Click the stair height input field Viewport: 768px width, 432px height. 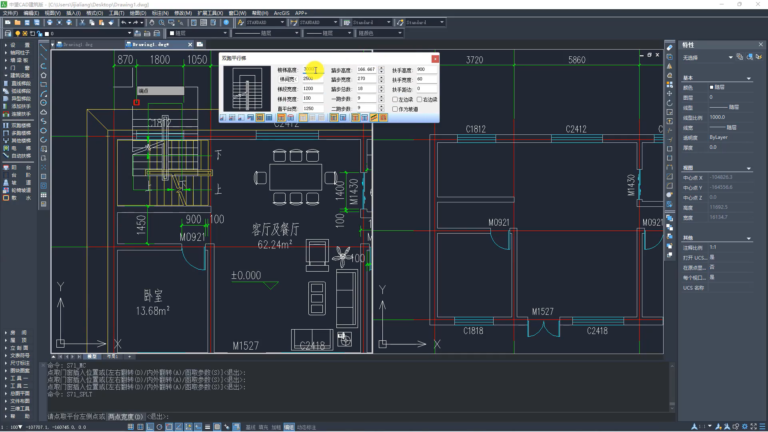pyautogui.click(x=313, y=70)
